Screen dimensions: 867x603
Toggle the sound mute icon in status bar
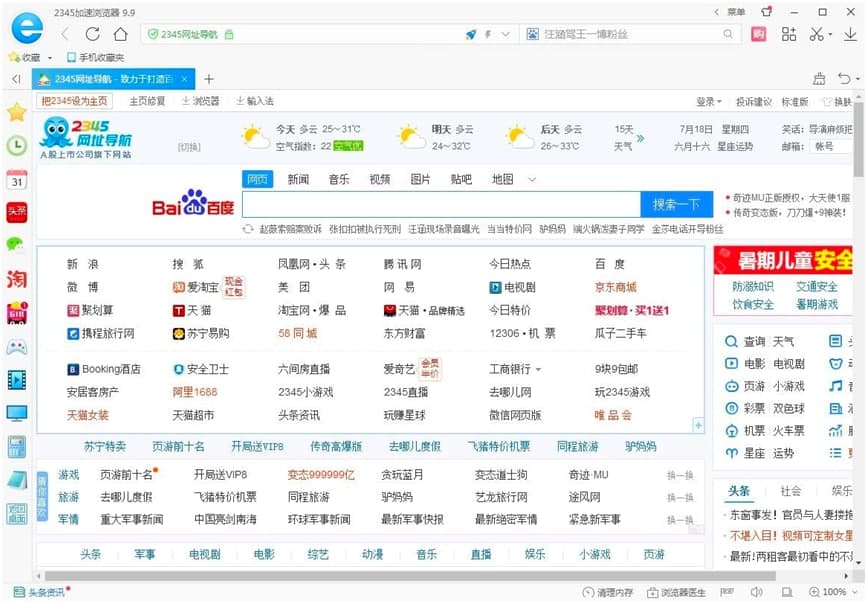[x=757, y=592]
